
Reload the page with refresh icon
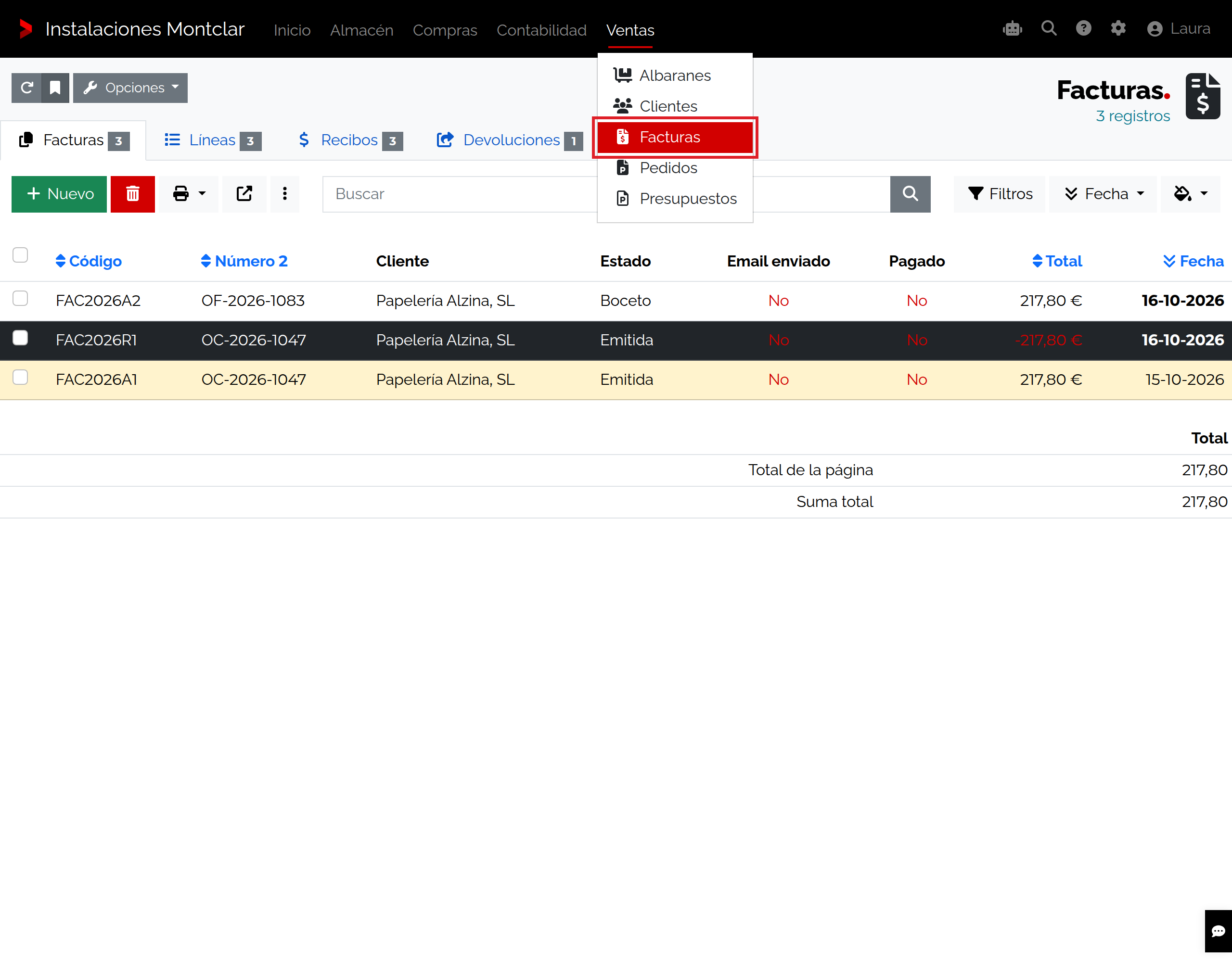click(x=26, y=88)
